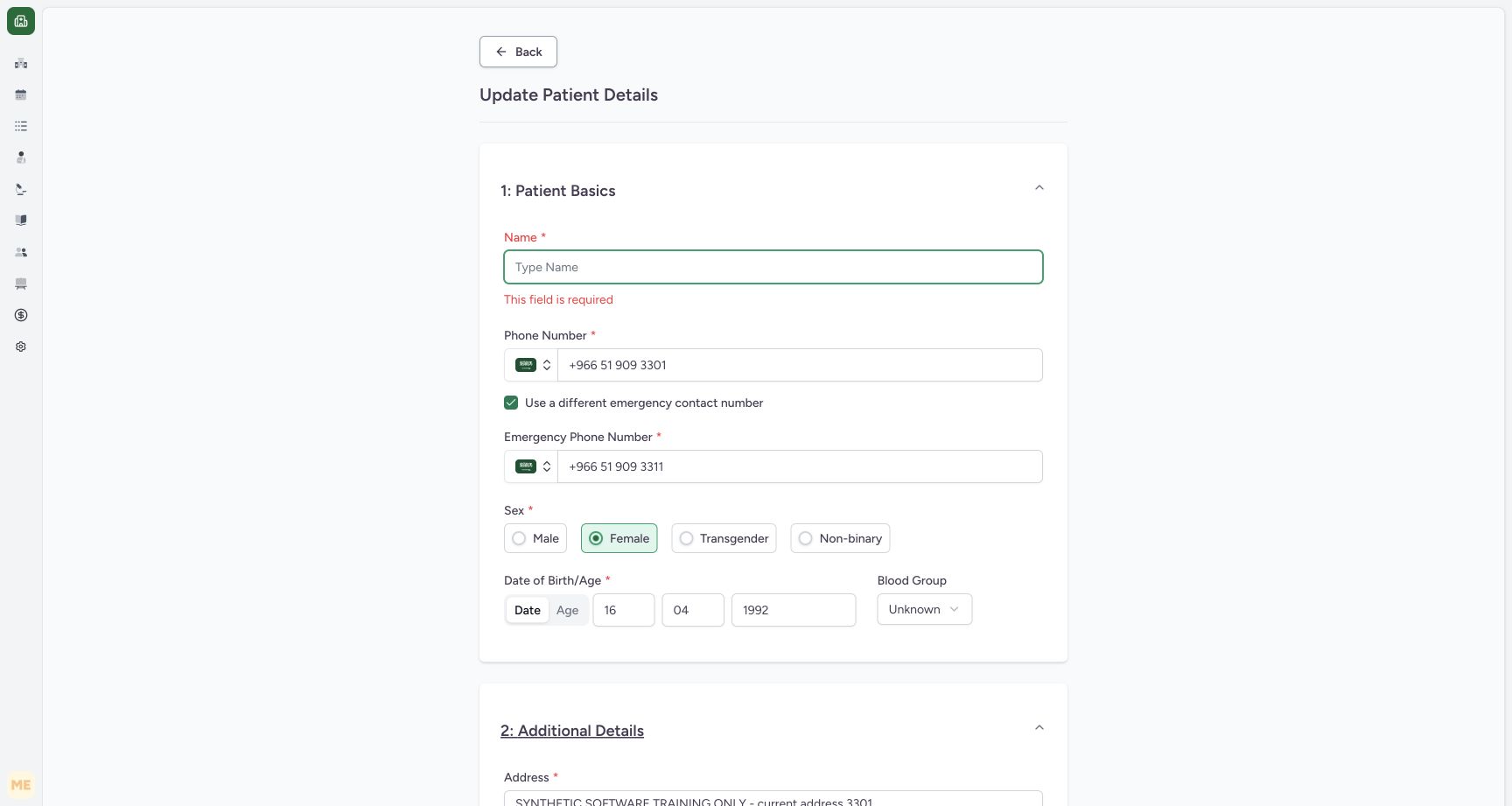Open the list view sidebar icon
The height and width of the screenshot is (806, 1512).
[21, 126]
